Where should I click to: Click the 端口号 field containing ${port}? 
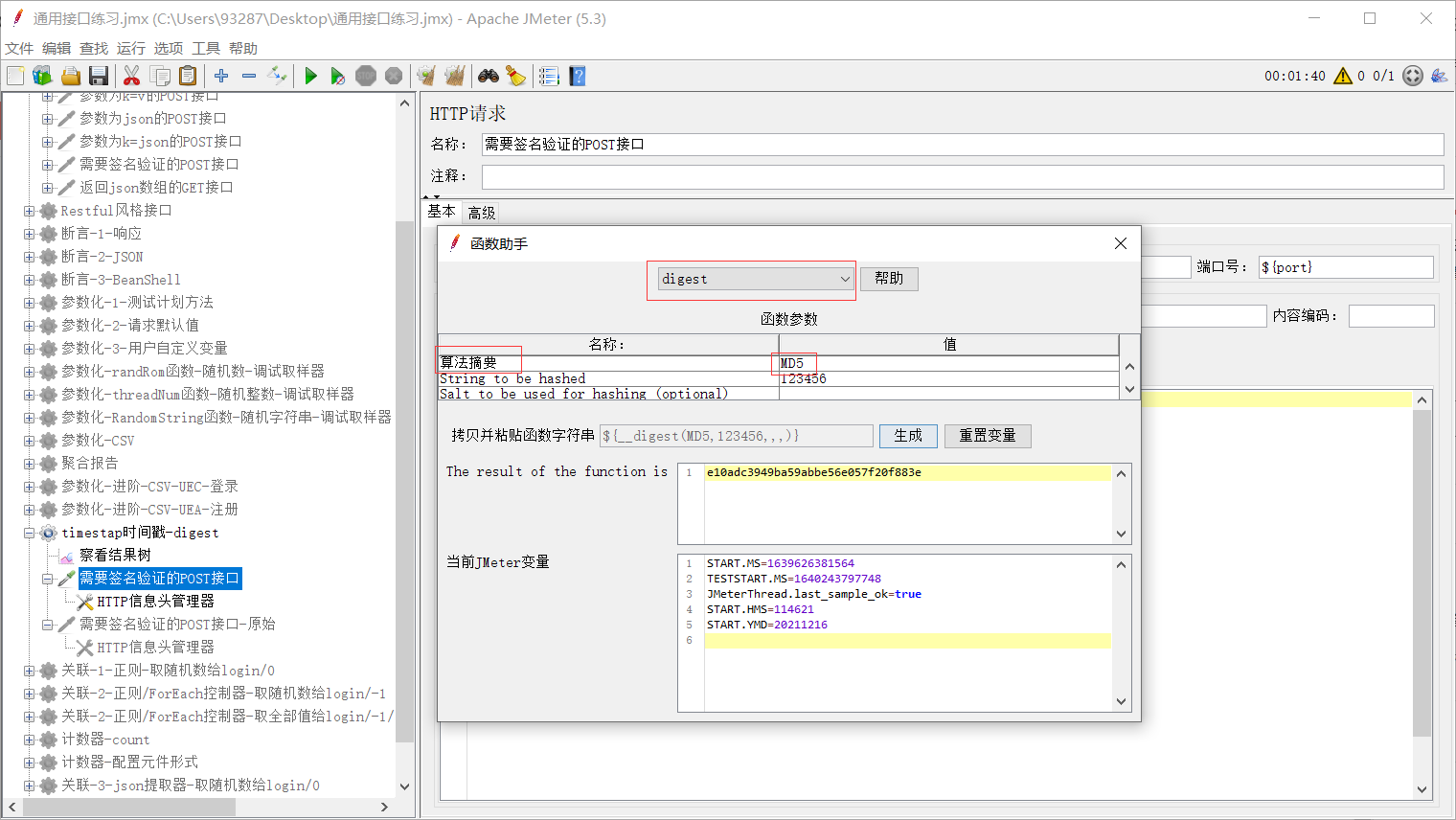tap(1346, 267)
